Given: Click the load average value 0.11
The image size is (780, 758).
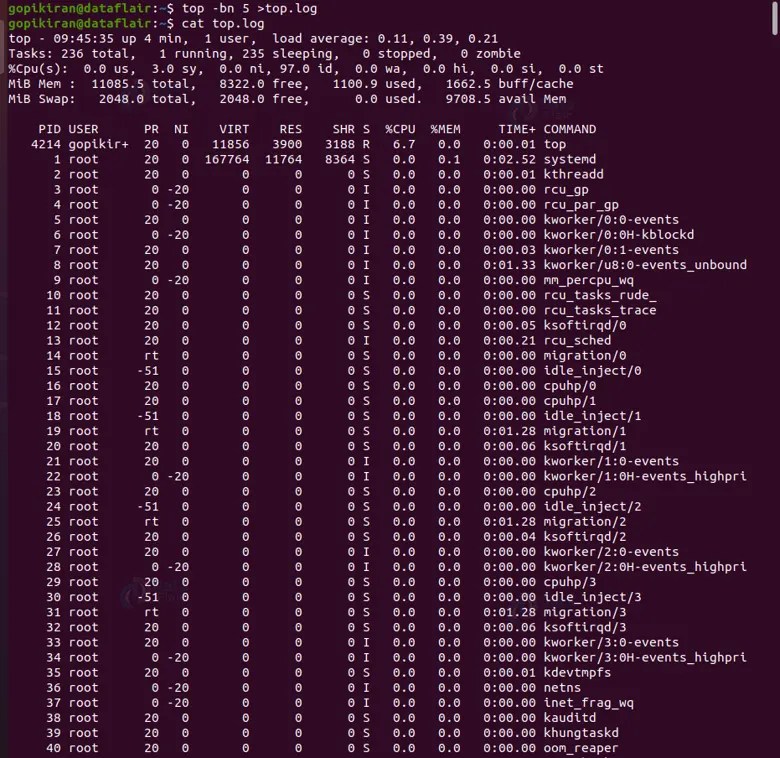Looking at the screenshot, I should pyautogui.click(x=392, y=39).
